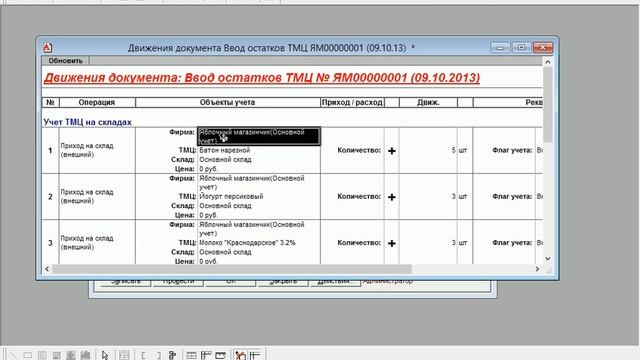Click row number 2 cell

[51, 197]
